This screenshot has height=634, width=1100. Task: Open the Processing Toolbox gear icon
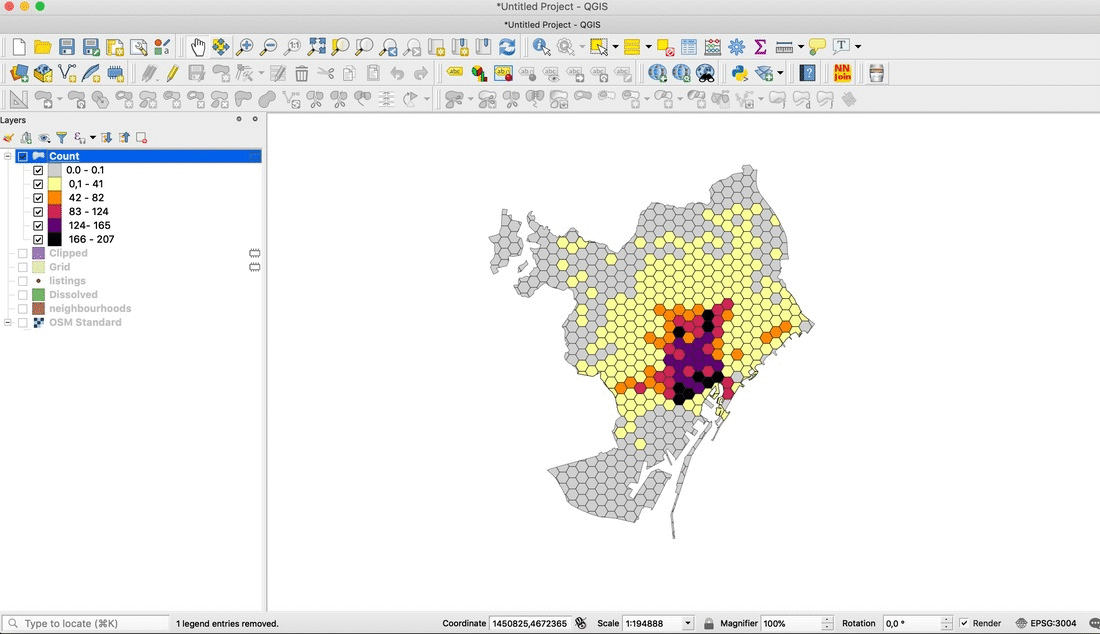(737, 47)
